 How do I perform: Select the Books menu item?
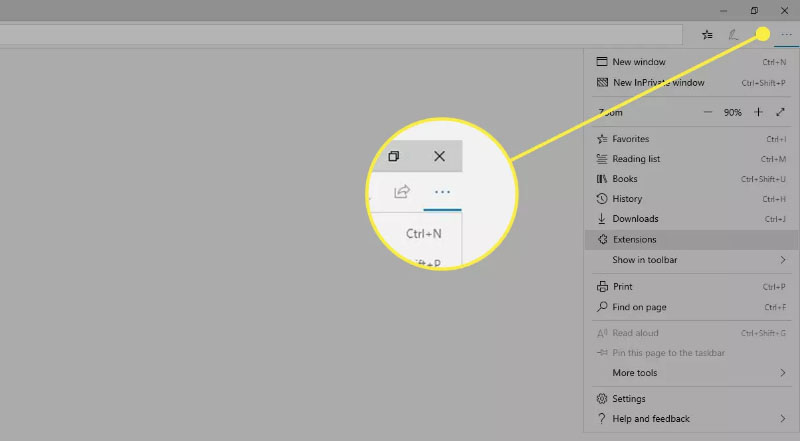tap(624, 179)
